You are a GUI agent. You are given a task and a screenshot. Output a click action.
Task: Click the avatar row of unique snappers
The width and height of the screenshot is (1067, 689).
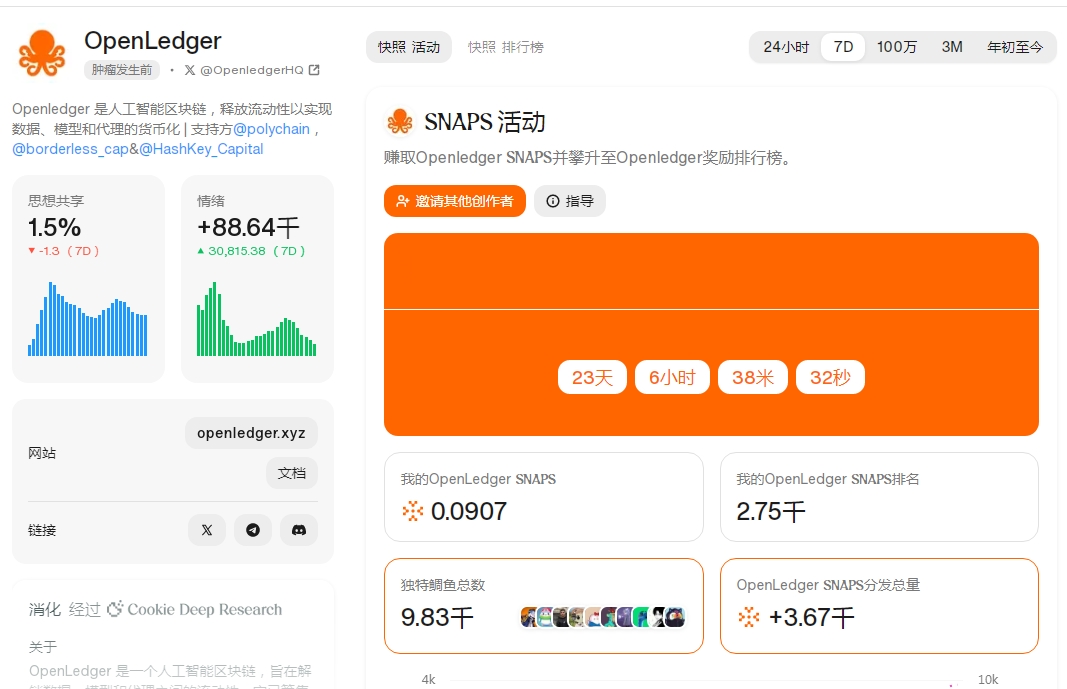(602, 617)
